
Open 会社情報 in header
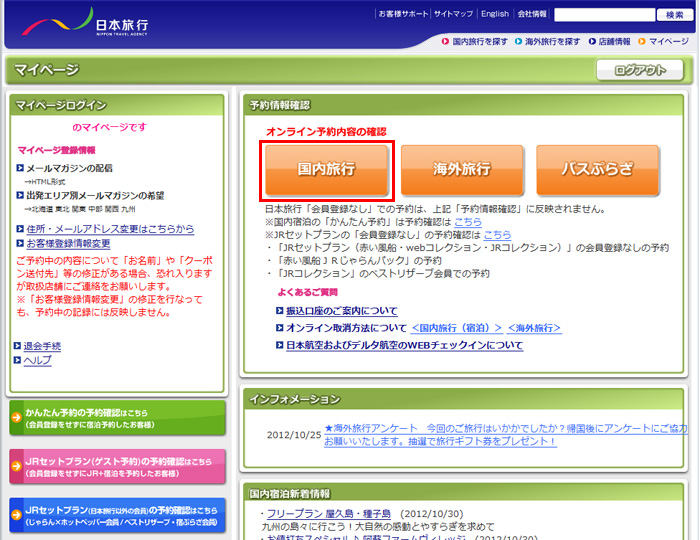(532, 14)
